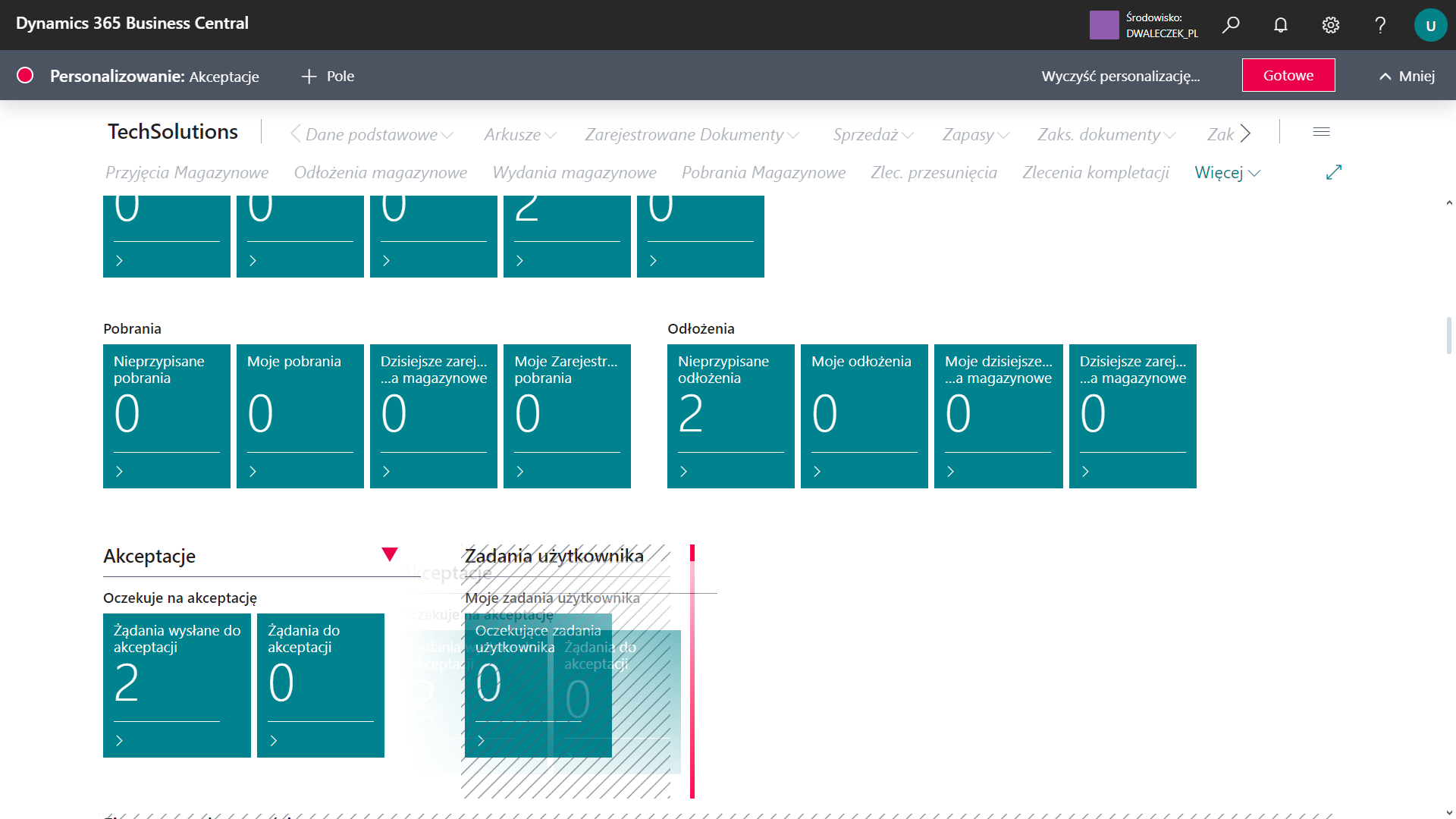The height and width of the screenshot is (819, 1456).
Task: Click the Pobrania section label
Action: [132, 328]
